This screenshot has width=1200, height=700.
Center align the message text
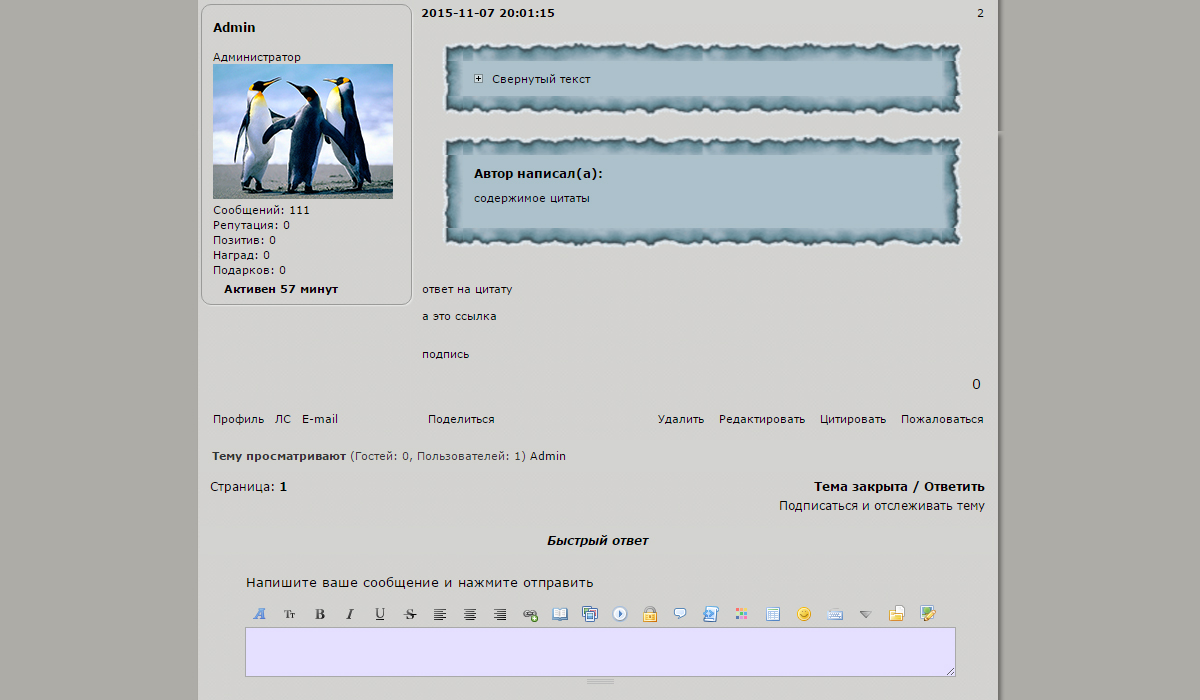pos(470,614)
